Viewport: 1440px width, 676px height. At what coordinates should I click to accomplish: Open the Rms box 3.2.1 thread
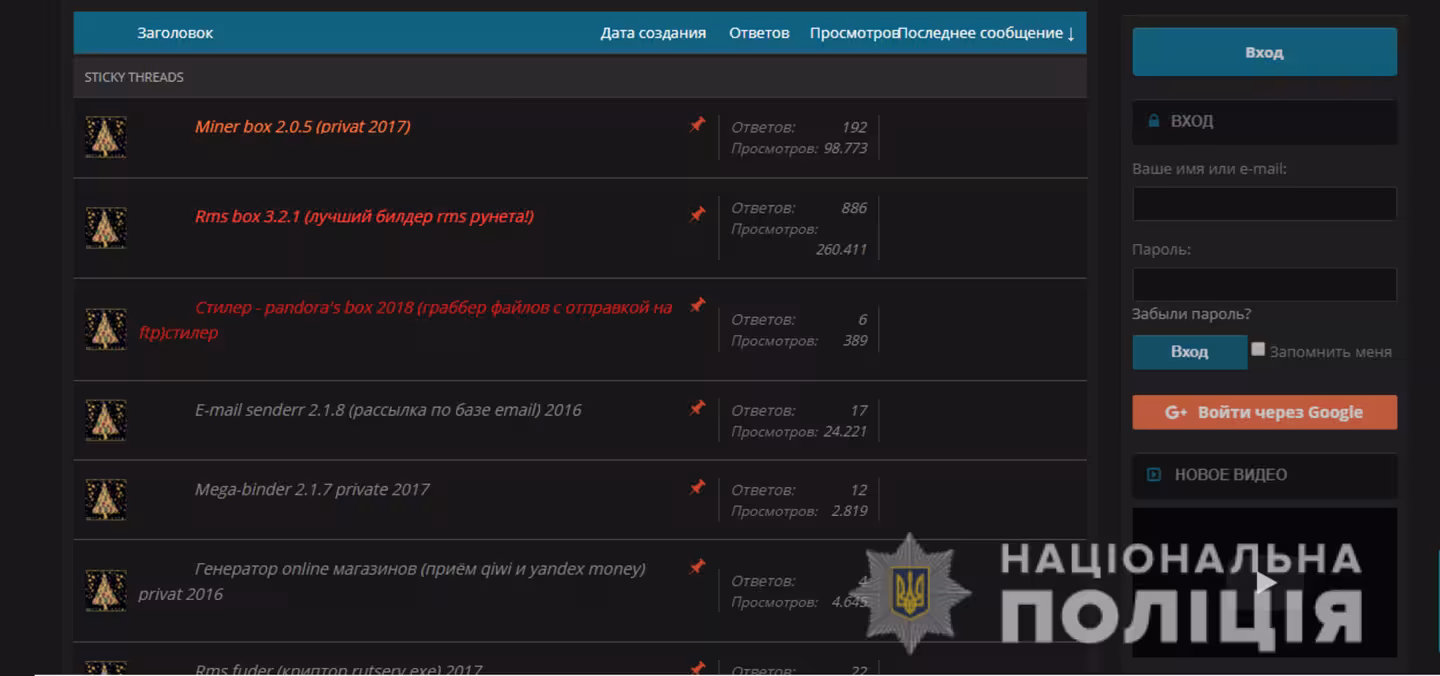tap(364, 217)
